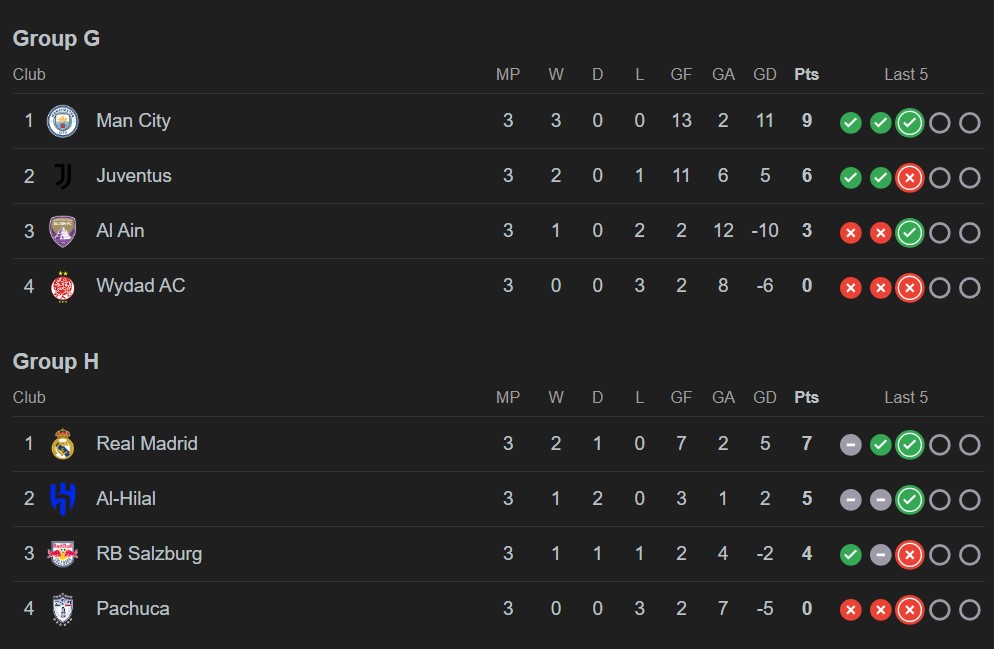Click the Group H heading
Viewport: 994px width, 649px height.
click(x=56, y=362)
